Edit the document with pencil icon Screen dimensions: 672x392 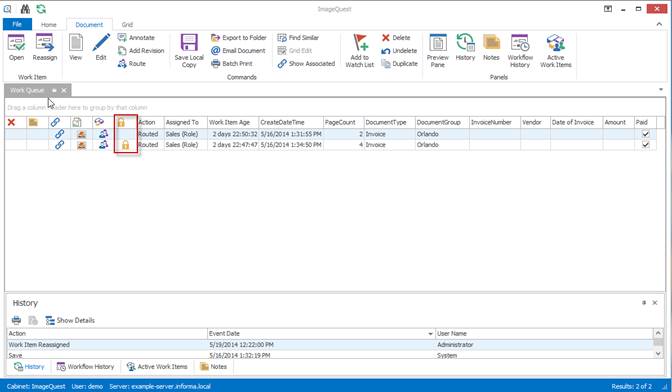pos(101,48)
